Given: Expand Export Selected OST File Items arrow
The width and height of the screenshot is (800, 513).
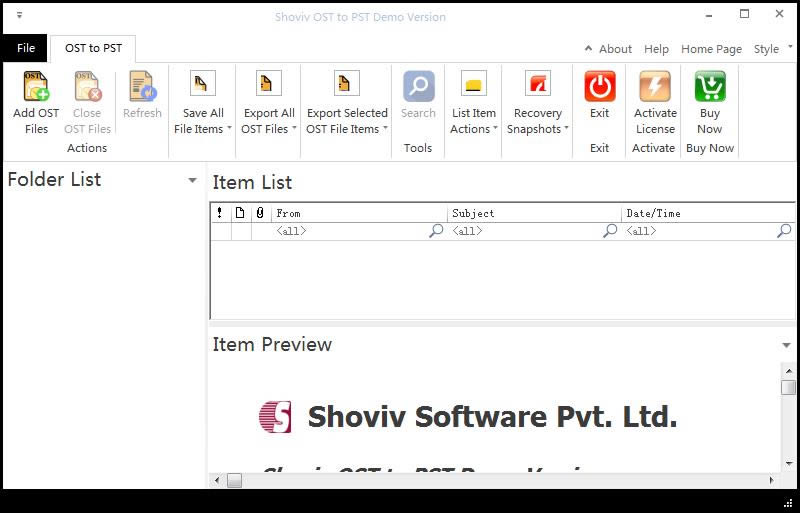Looking at the screenshot, I should 386,128.
